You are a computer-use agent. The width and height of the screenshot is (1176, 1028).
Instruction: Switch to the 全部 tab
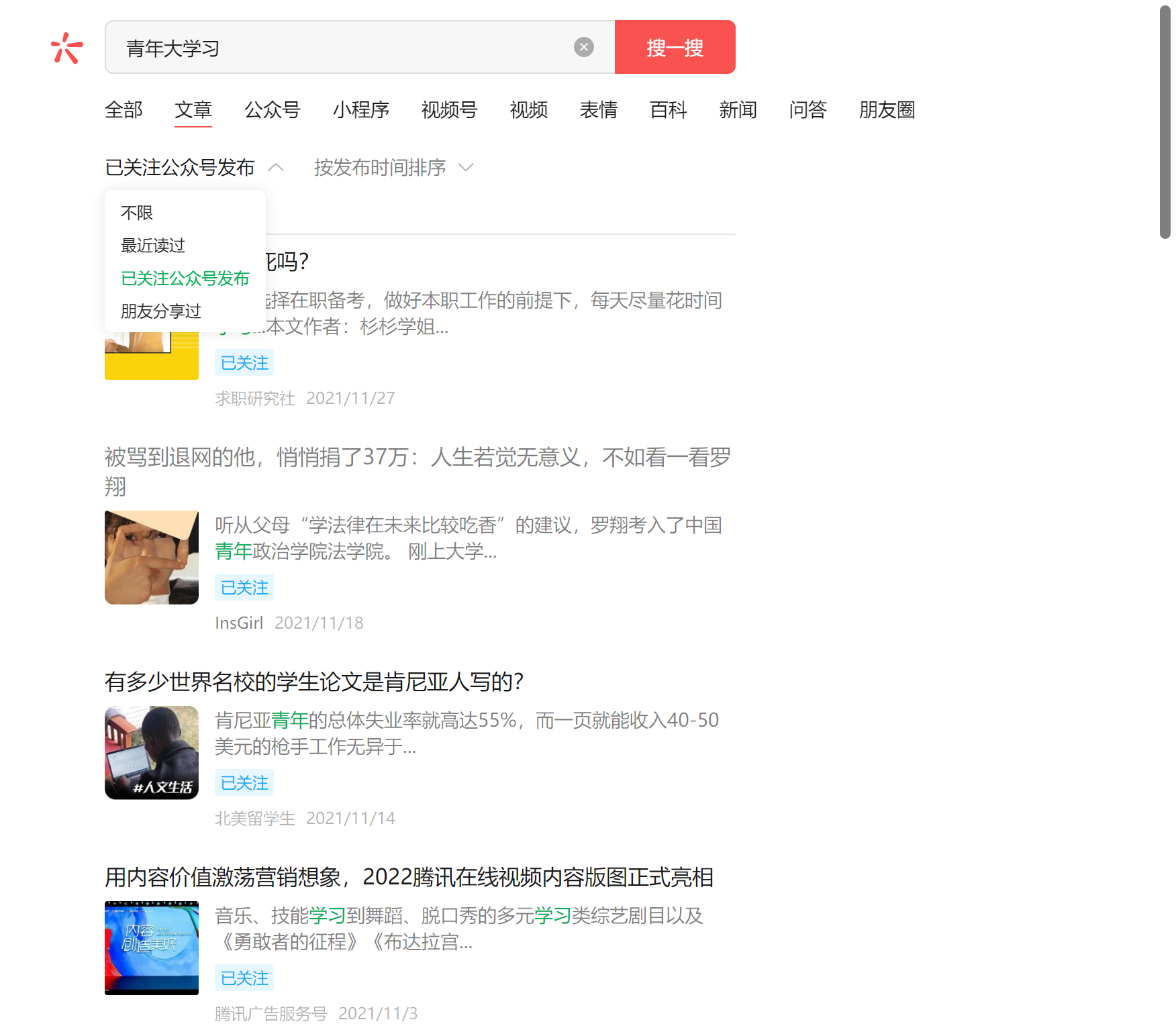coord(124,109)
